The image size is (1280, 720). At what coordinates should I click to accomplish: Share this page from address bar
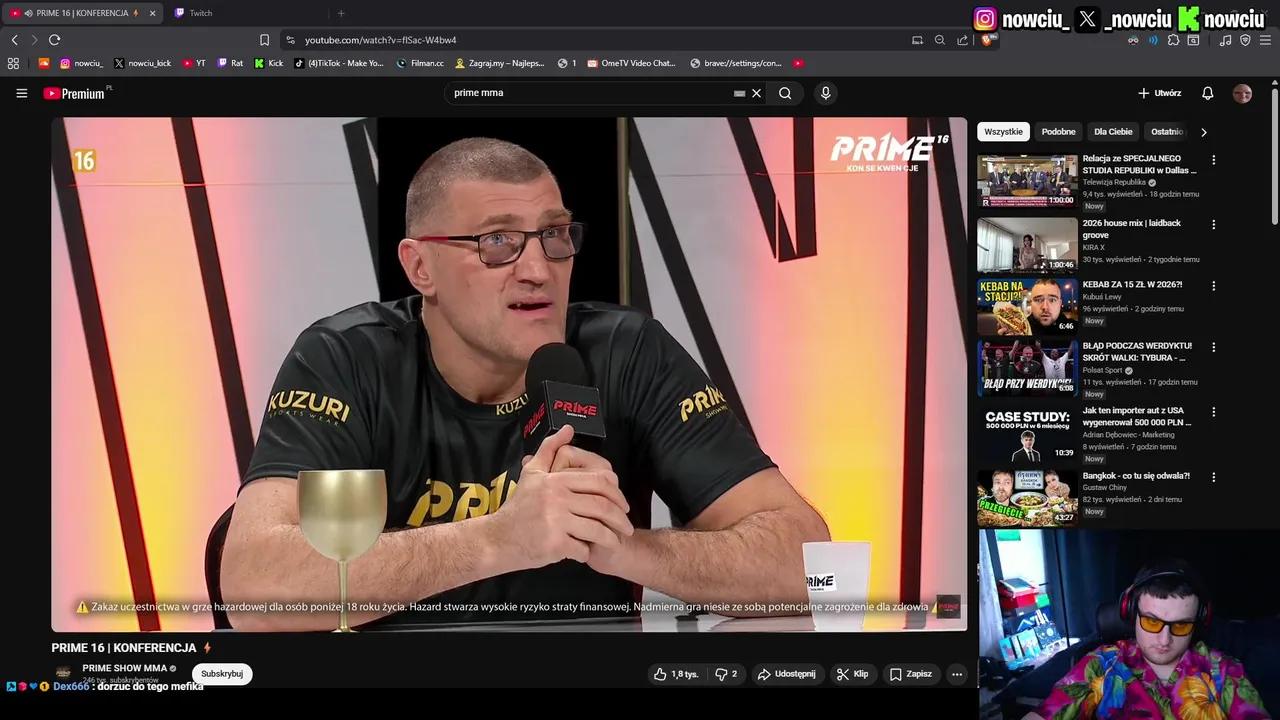(x=962, y=40)
